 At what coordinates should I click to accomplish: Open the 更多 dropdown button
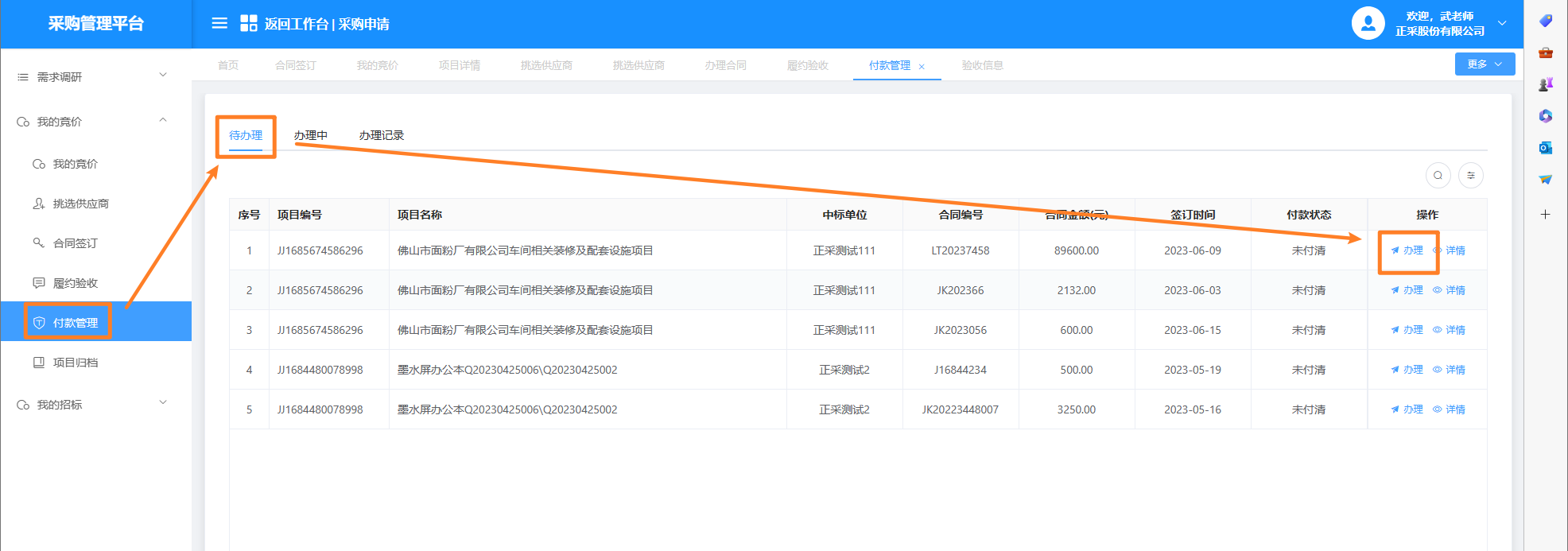(1484, 64)
